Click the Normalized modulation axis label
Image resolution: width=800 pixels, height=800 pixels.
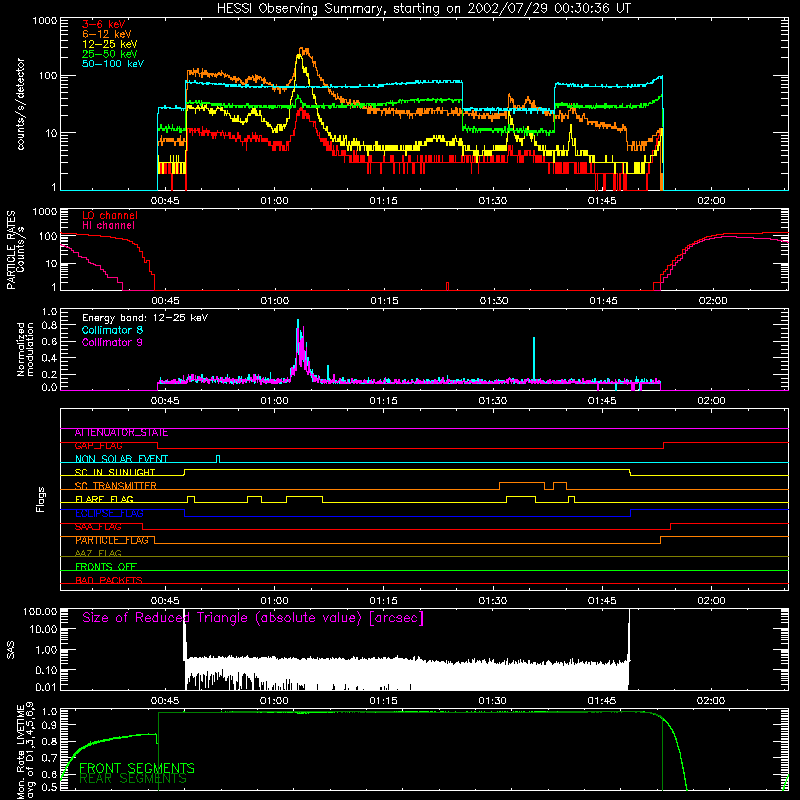pyautogui.click(x=25, y=349)
